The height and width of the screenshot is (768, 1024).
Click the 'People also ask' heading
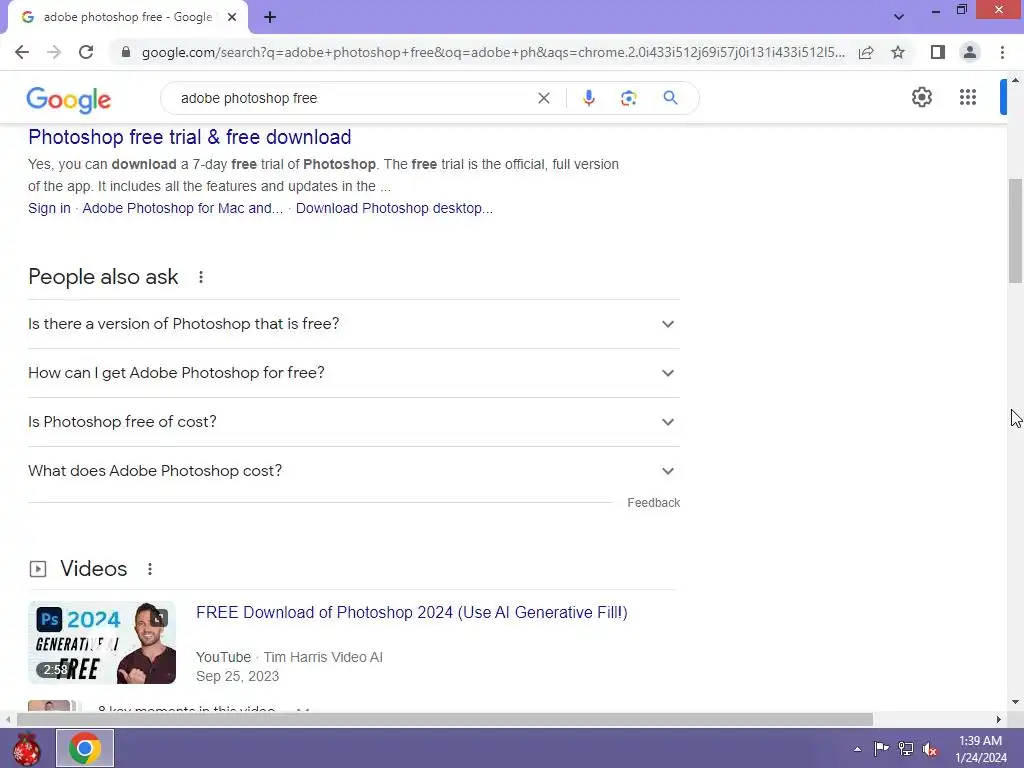pyautogui.click(x=103, y=277)
